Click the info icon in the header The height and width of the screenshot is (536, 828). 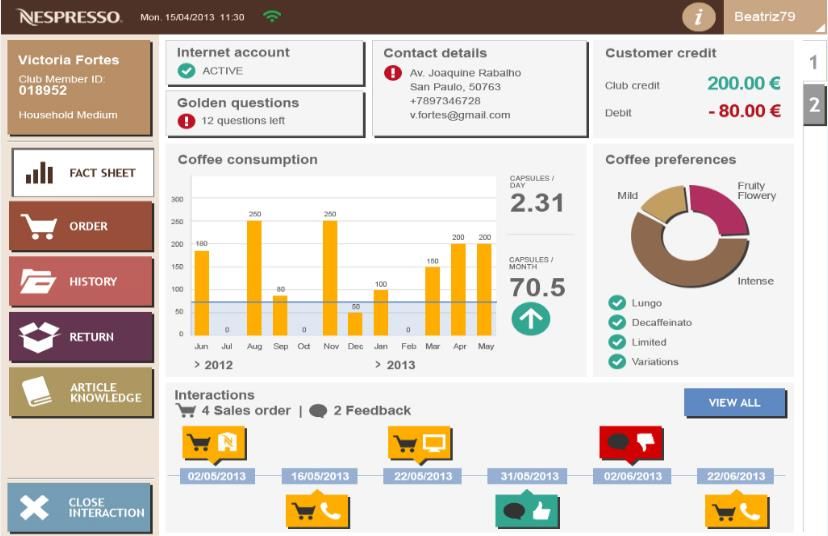click(699, 17)
